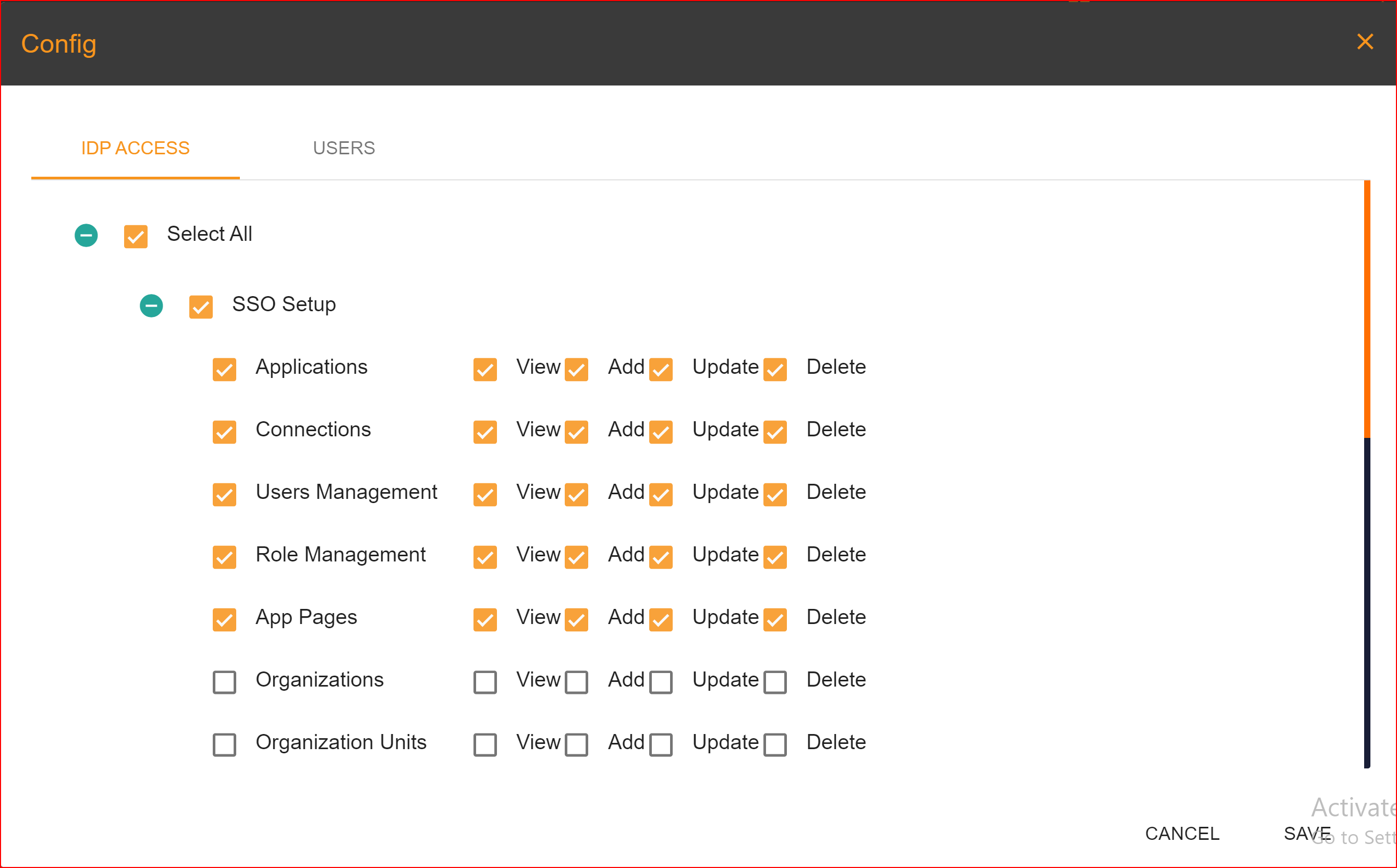This screenshot has width=1397, height=868.
Task: Uncheck the SSO Setup checkbox
Action: click(x=200, y=307)
